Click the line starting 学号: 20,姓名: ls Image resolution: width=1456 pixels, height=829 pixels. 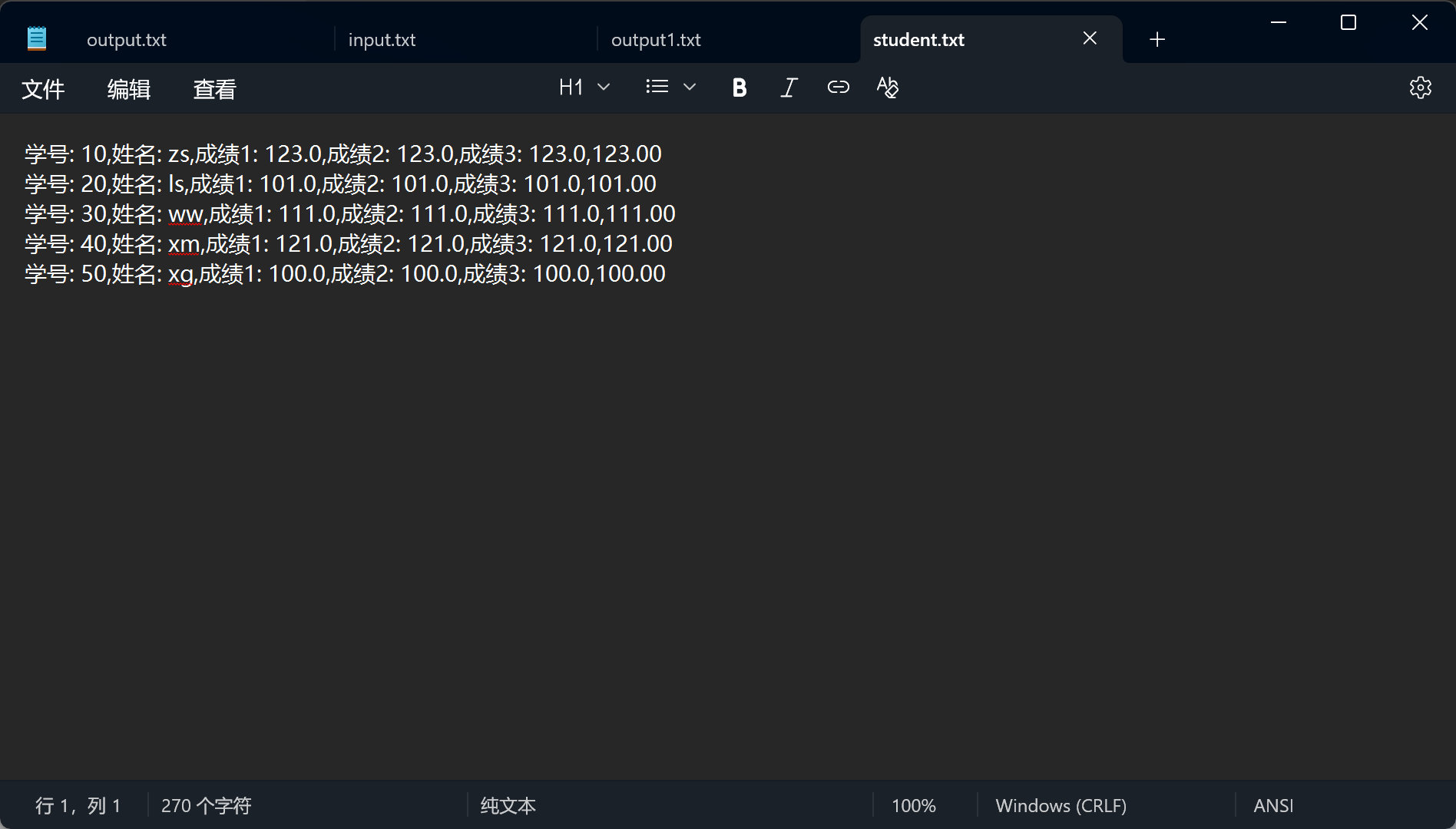pyautogui.click(x=340, y=184)
